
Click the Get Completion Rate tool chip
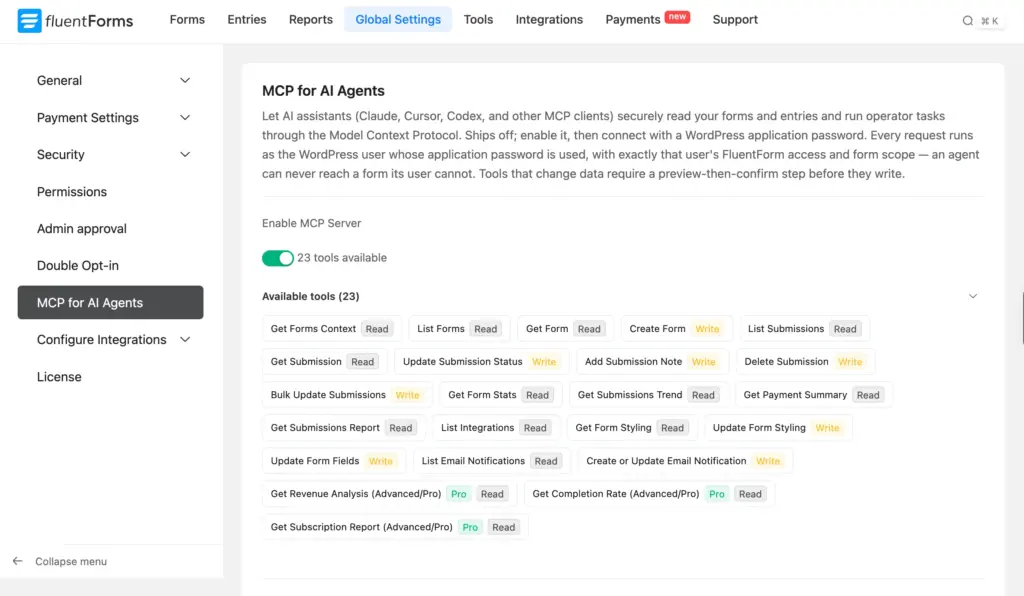(x=649, y=494)
